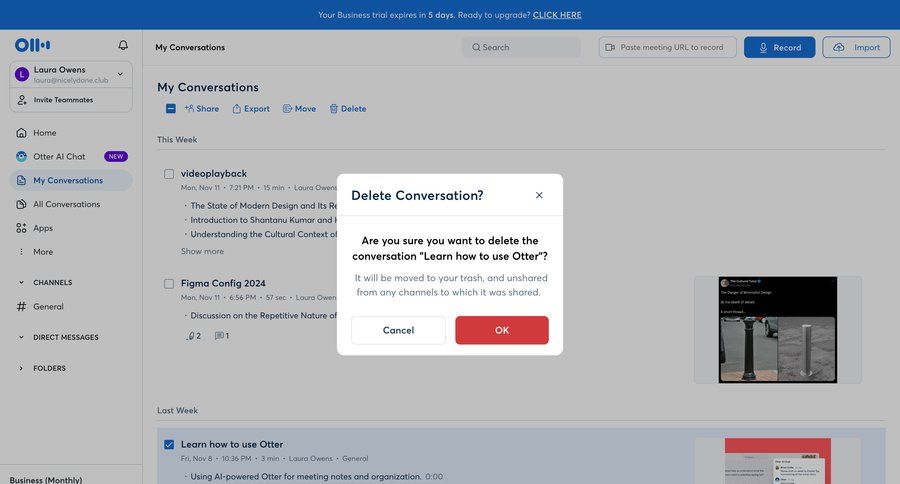Click the search field

coord(521,48)
